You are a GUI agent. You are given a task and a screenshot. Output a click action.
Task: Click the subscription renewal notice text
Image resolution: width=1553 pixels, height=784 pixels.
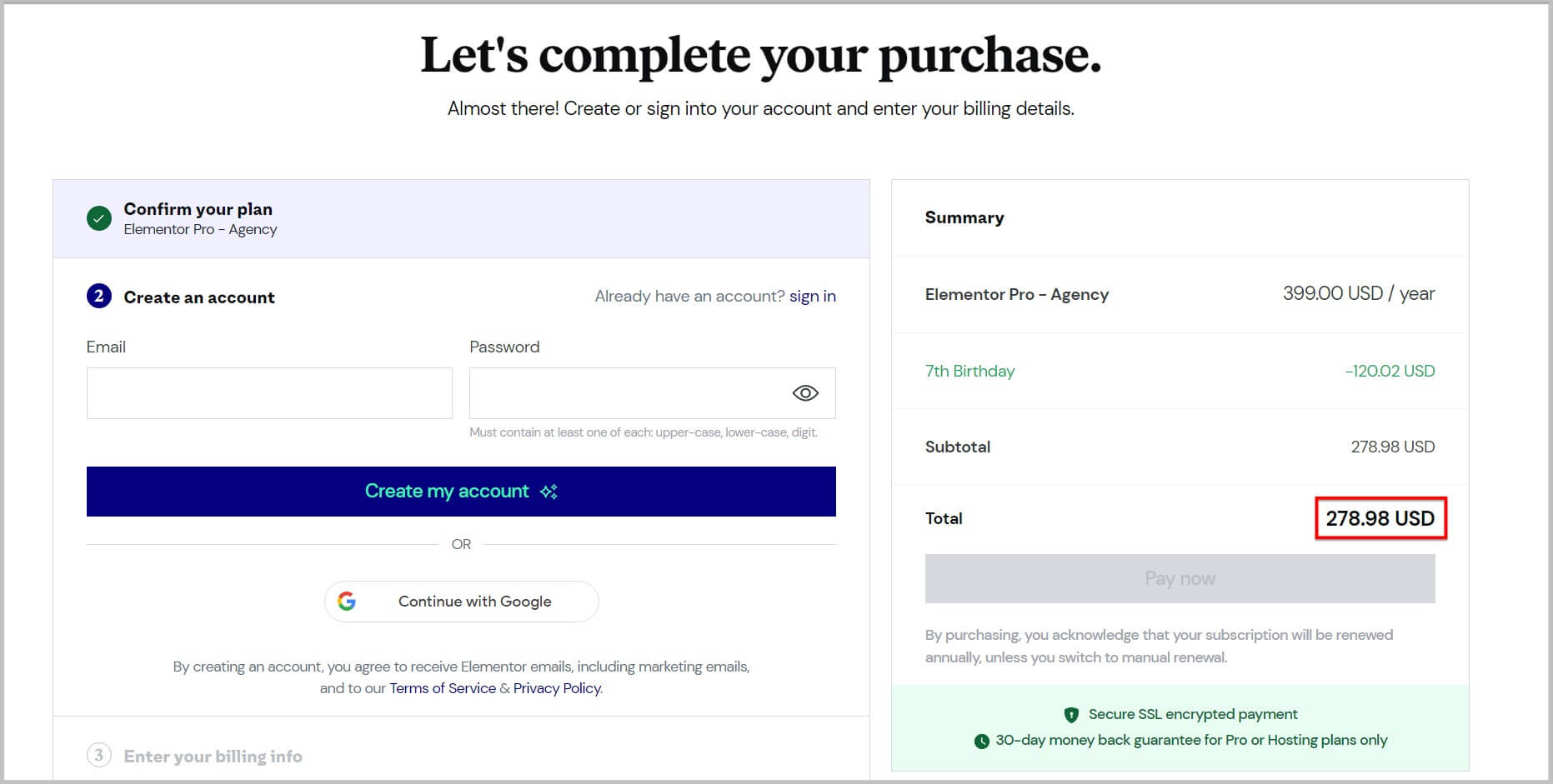click(x=1159, y=646)
